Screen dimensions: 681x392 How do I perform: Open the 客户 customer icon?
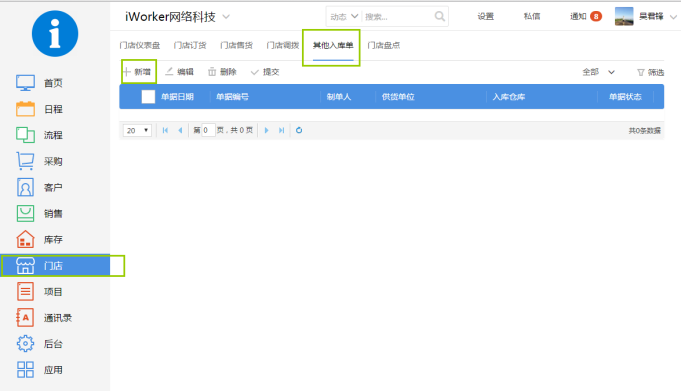(25, 187)
